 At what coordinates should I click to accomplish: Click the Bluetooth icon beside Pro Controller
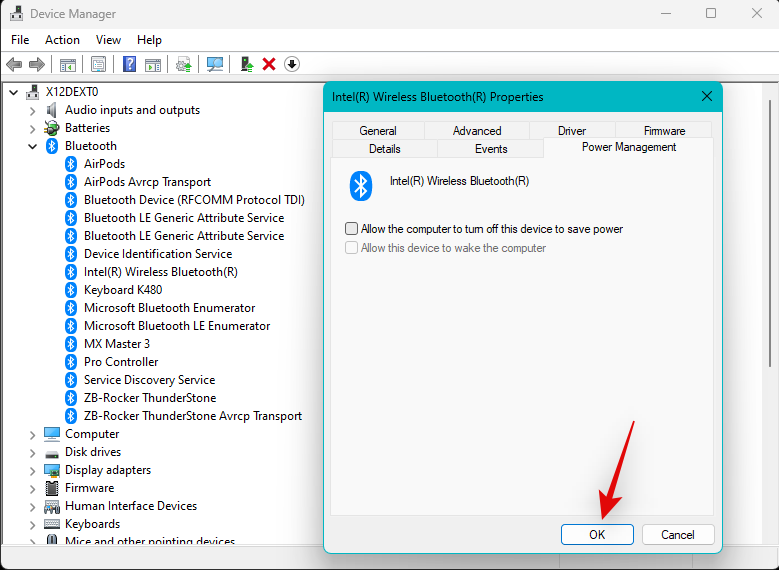point(71,362)
